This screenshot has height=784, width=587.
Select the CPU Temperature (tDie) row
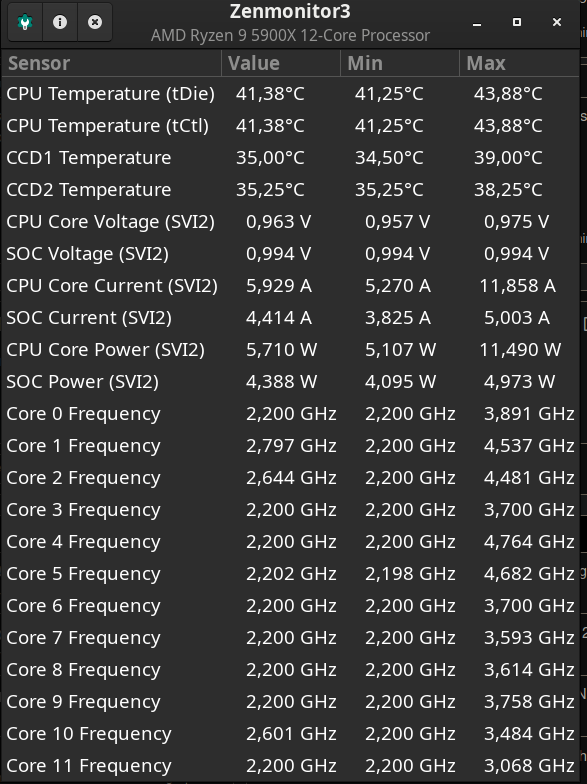[x=290, y=94]
